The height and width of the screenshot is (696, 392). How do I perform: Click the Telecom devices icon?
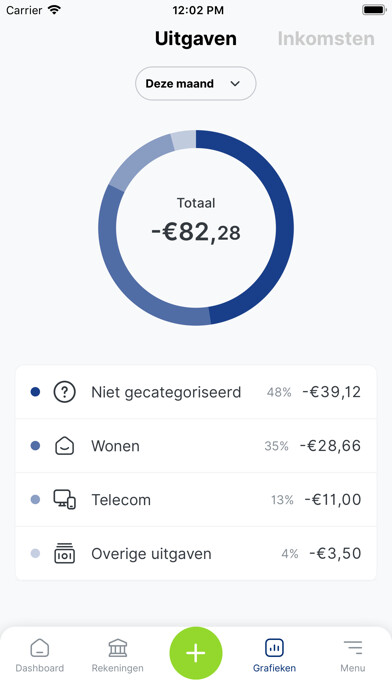point(64,499)
